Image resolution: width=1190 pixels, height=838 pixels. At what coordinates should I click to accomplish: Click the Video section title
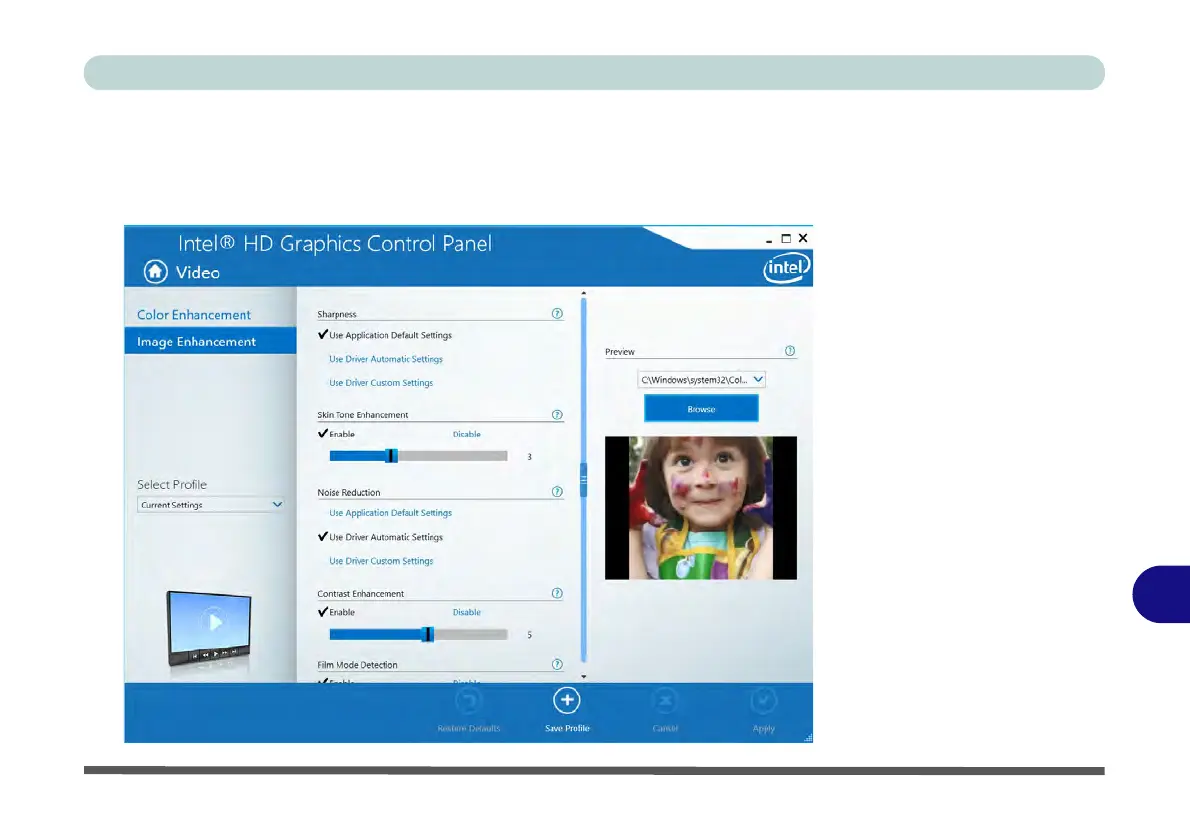coord(197,273)
